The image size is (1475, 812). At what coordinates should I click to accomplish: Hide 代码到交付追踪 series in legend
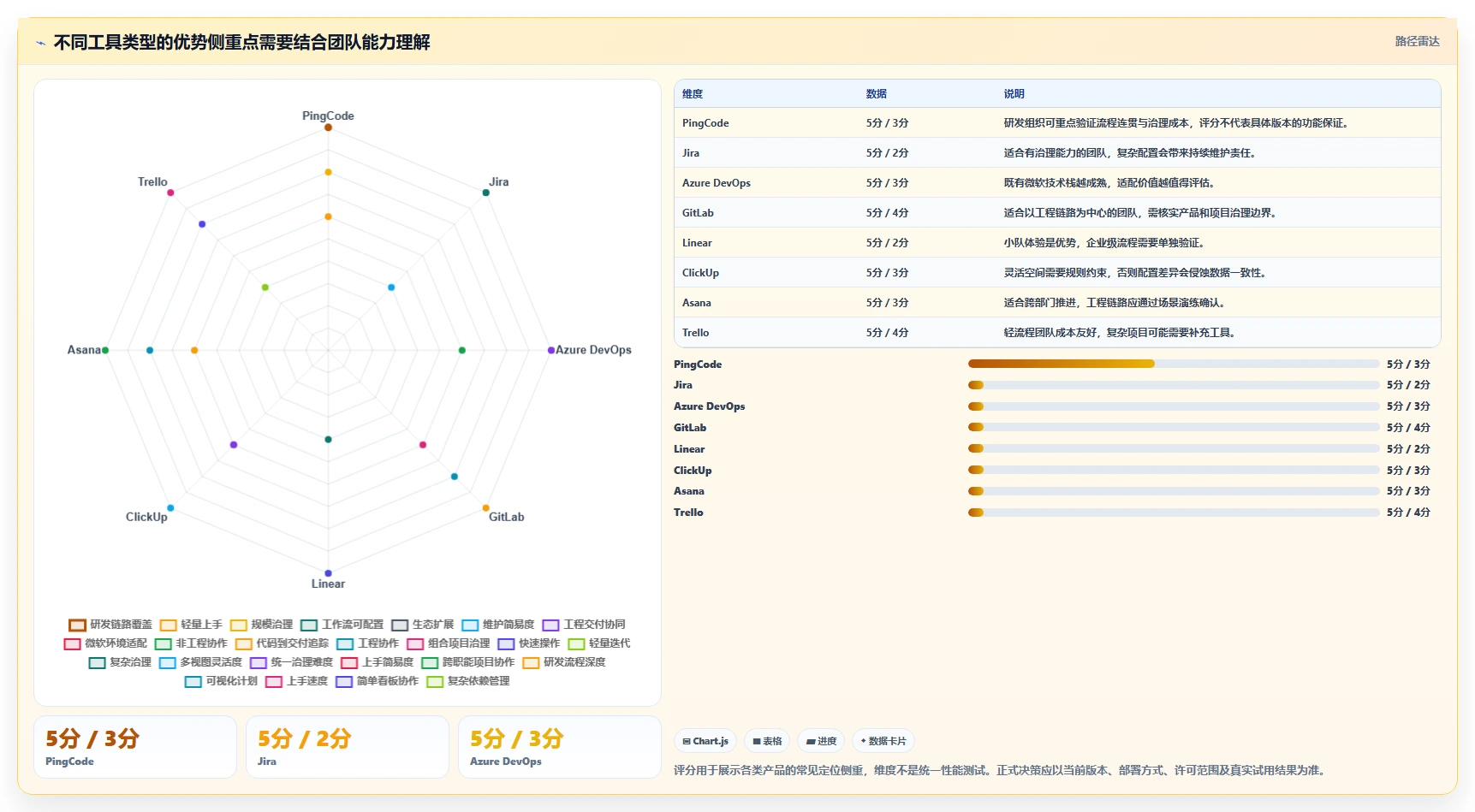tap(282, 643)
